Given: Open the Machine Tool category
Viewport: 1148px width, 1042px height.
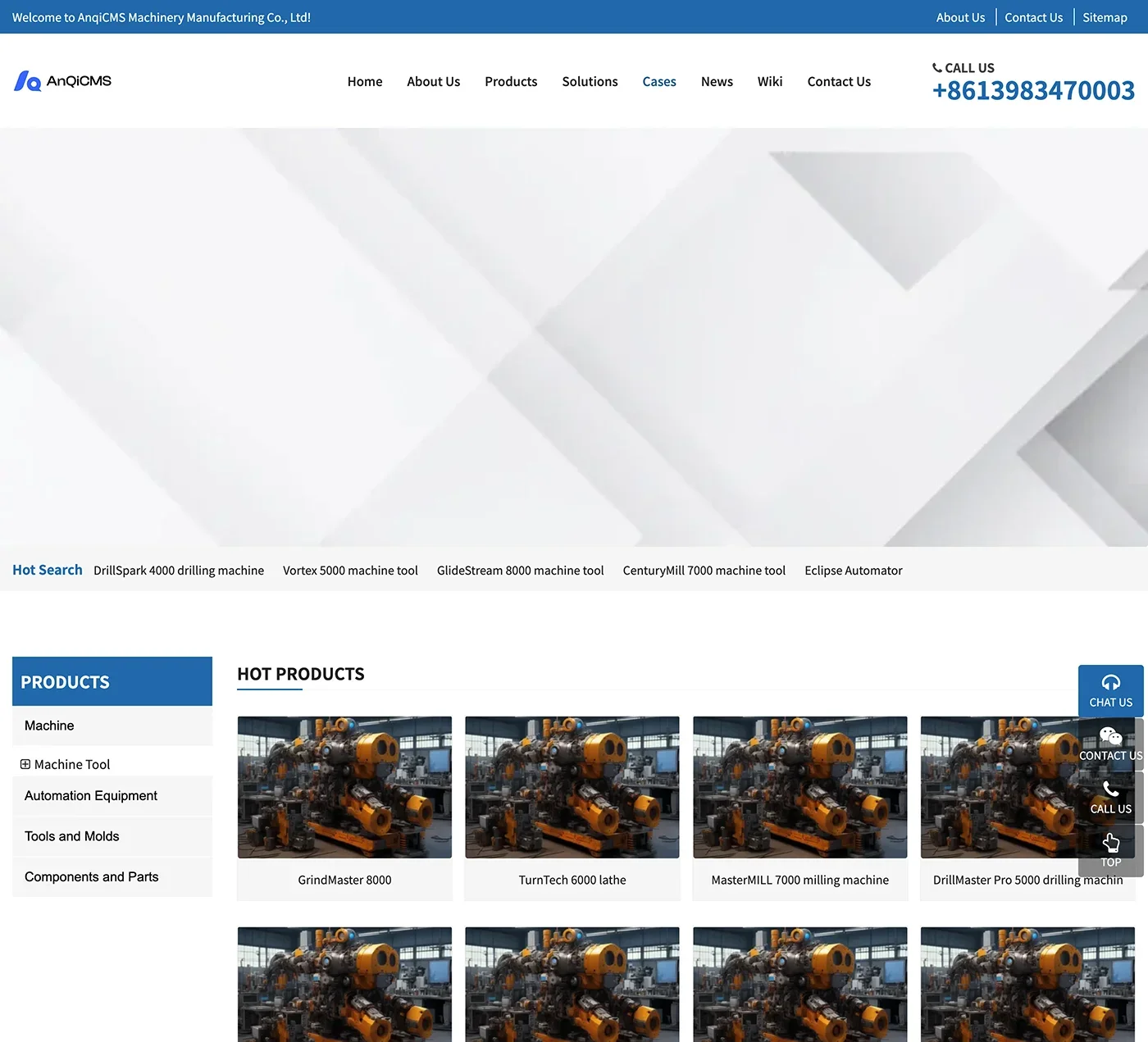Looking at the screenshot, I should tap(72, 764).
